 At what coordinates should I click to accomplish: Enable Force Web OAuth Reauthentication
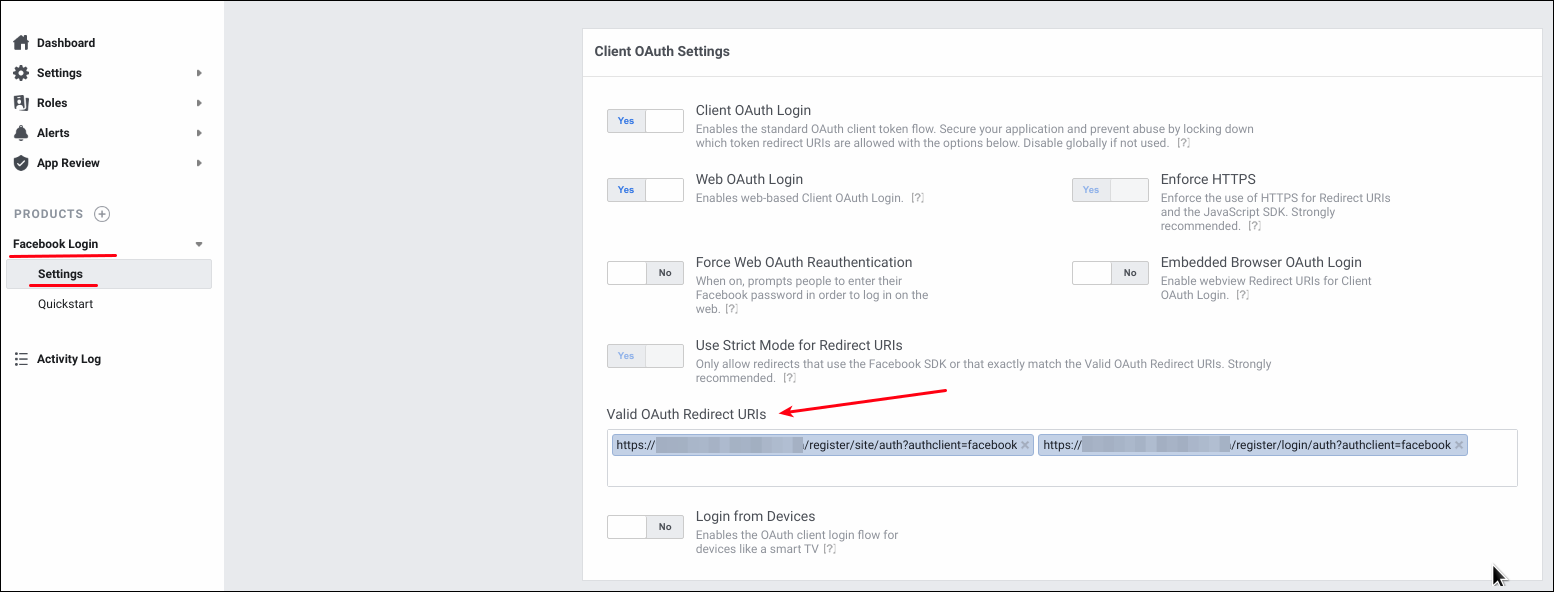coord(645,273)
